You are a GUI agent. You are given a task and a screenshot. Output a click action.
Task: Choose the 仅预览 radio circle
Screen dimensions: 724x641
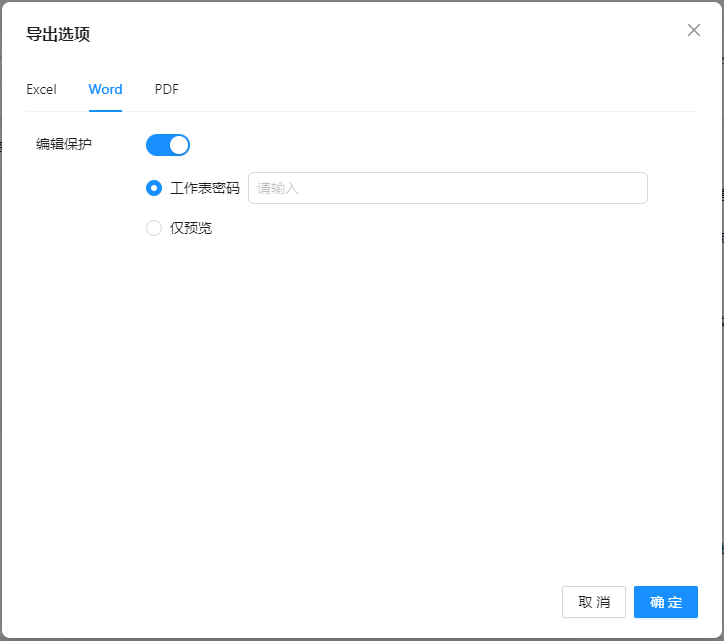[x=154, y=228]
